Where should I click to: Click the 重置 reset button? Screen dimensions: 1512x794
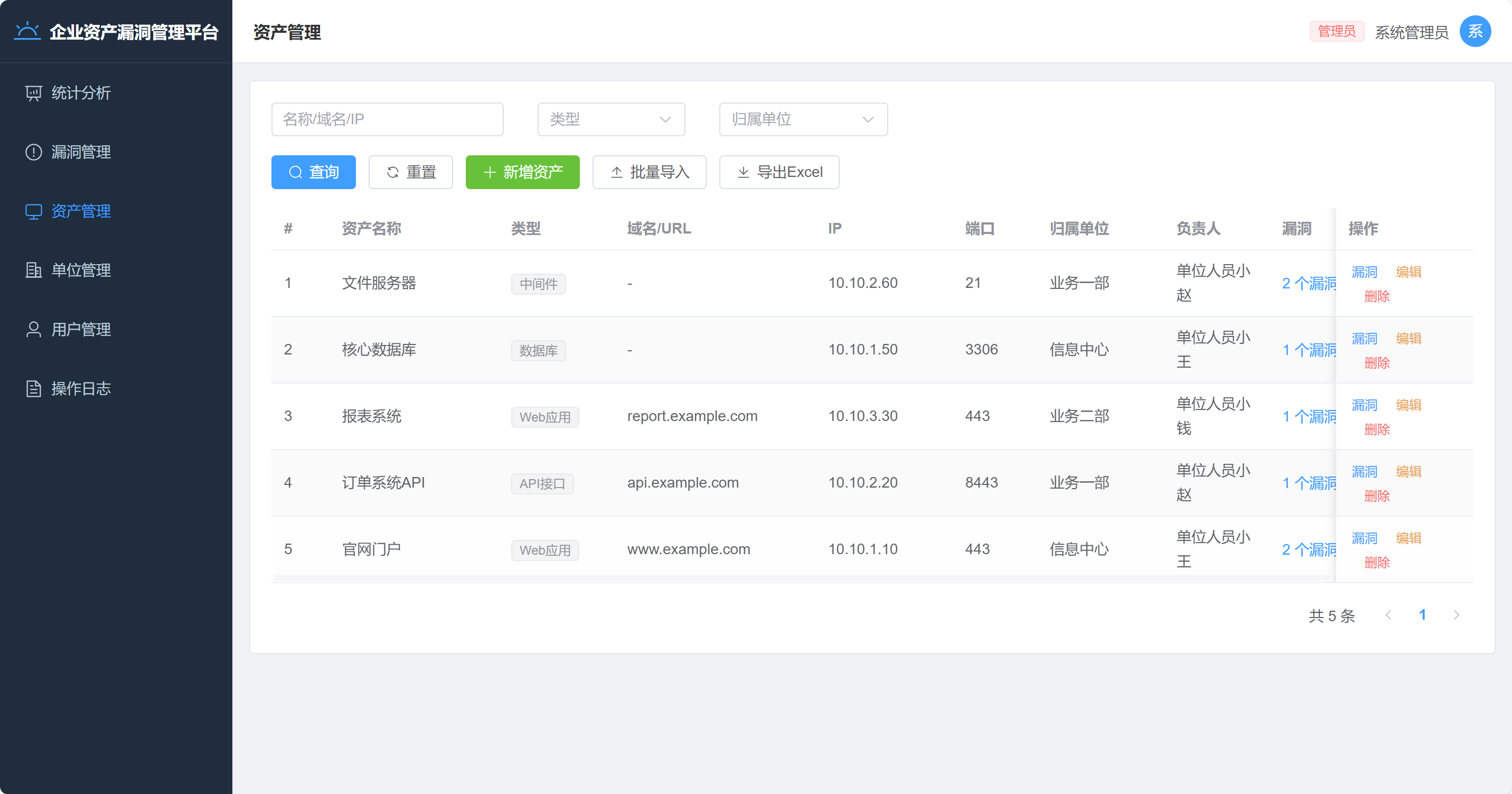tap(411, 172)
